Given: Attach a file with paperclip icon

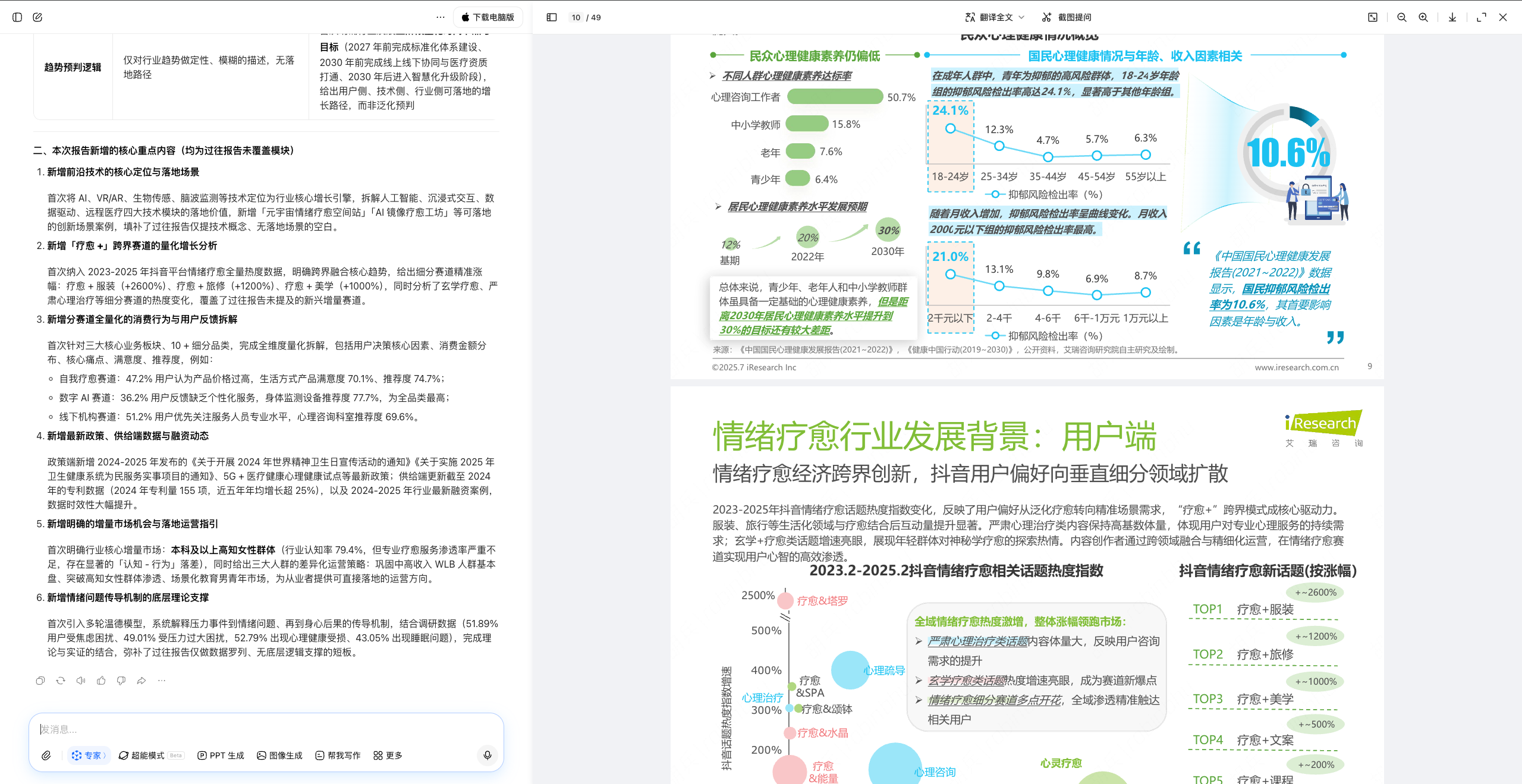Looking at the screenshot, I should [x=46, y=755].
